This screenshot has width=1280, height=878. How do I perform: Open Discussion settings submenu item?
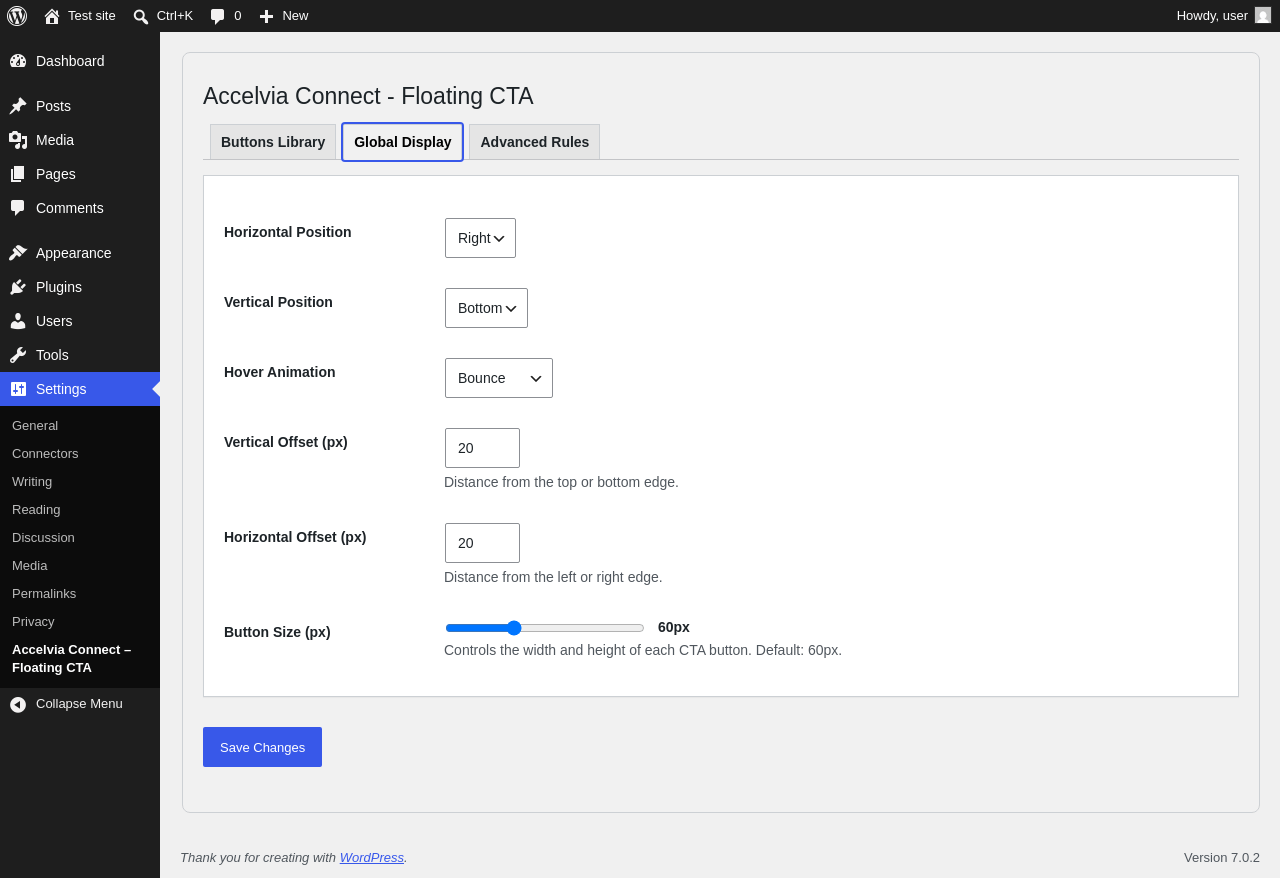click(x=43, y=538)
